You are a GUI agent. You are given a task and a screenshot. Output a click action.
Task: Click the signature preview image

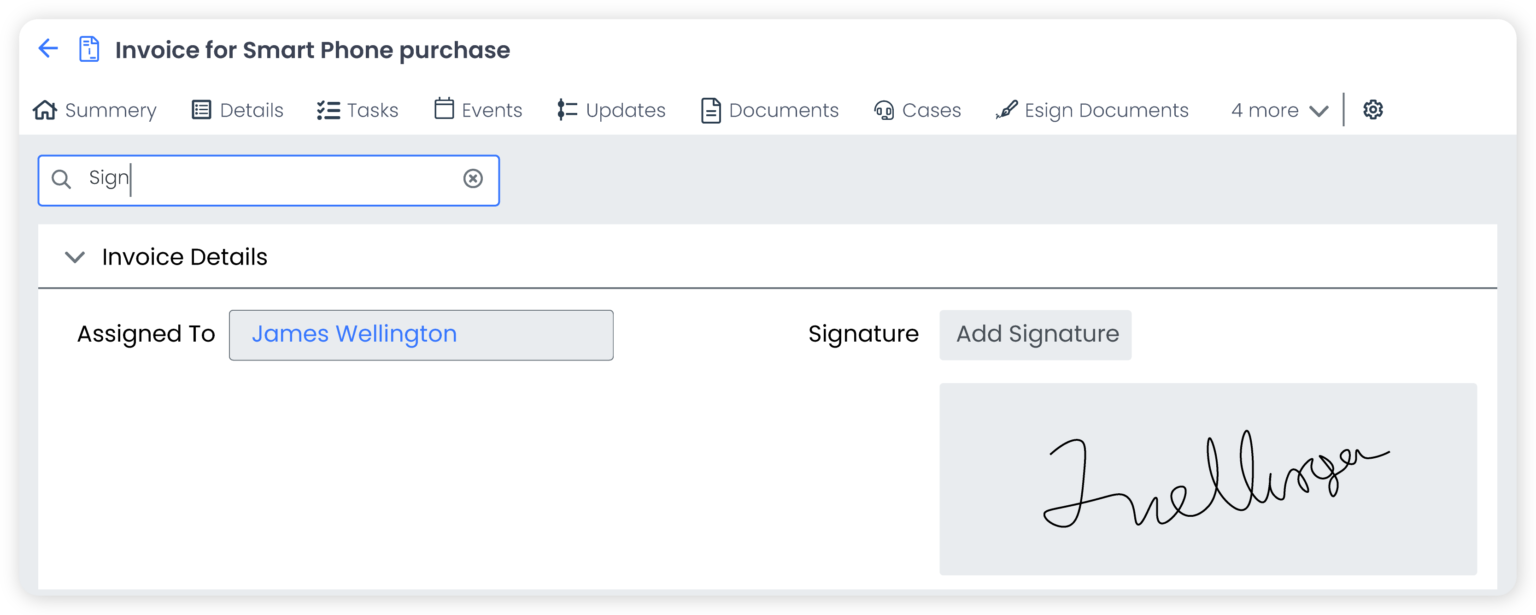tap(1208, 478)
